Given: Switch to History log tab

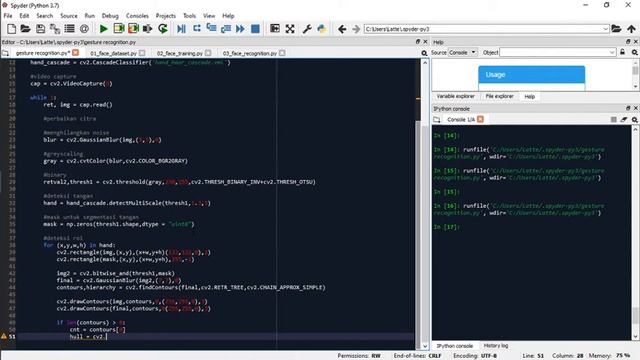Looking at the screenshot, I should 496,346.
